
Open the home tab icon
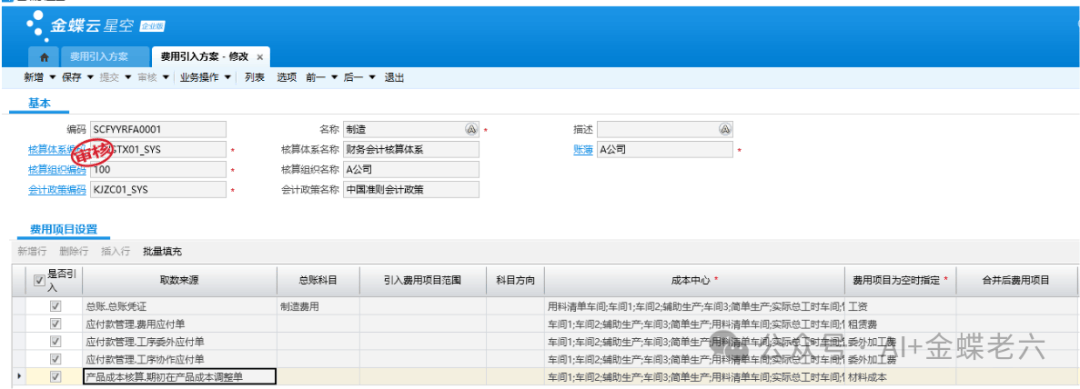click(x=44, y=57)
